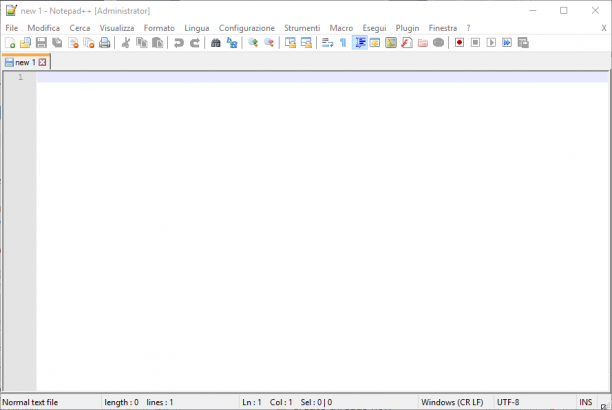
Task: Toggle show all characters pilcrow icon
Action: click(x=343, y=43)
